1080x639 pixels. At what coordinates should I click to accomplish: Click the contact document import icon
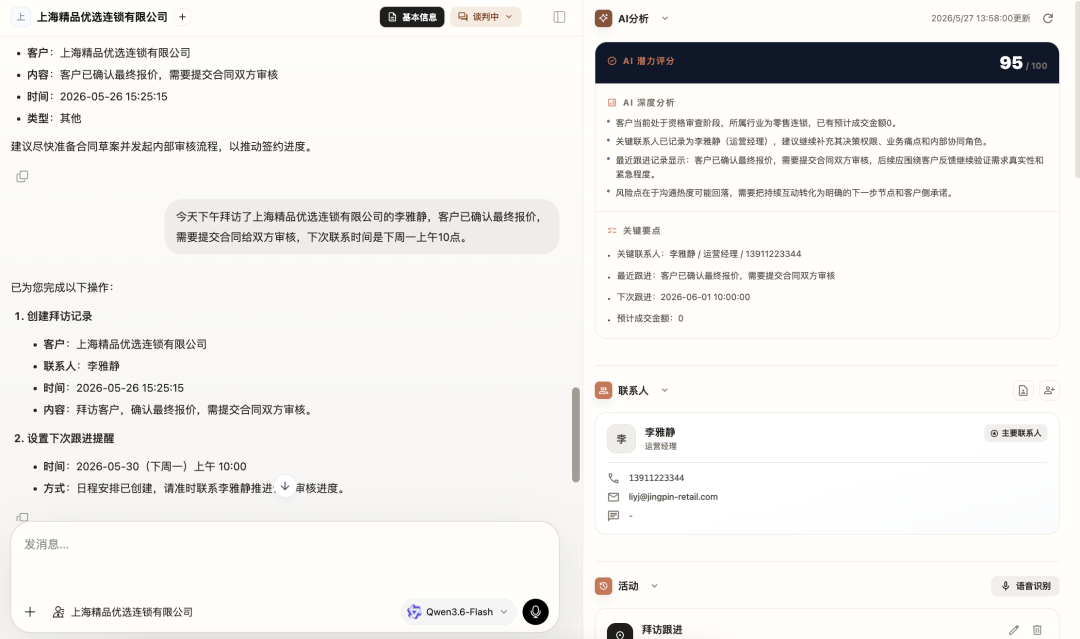click(1023, 390)
